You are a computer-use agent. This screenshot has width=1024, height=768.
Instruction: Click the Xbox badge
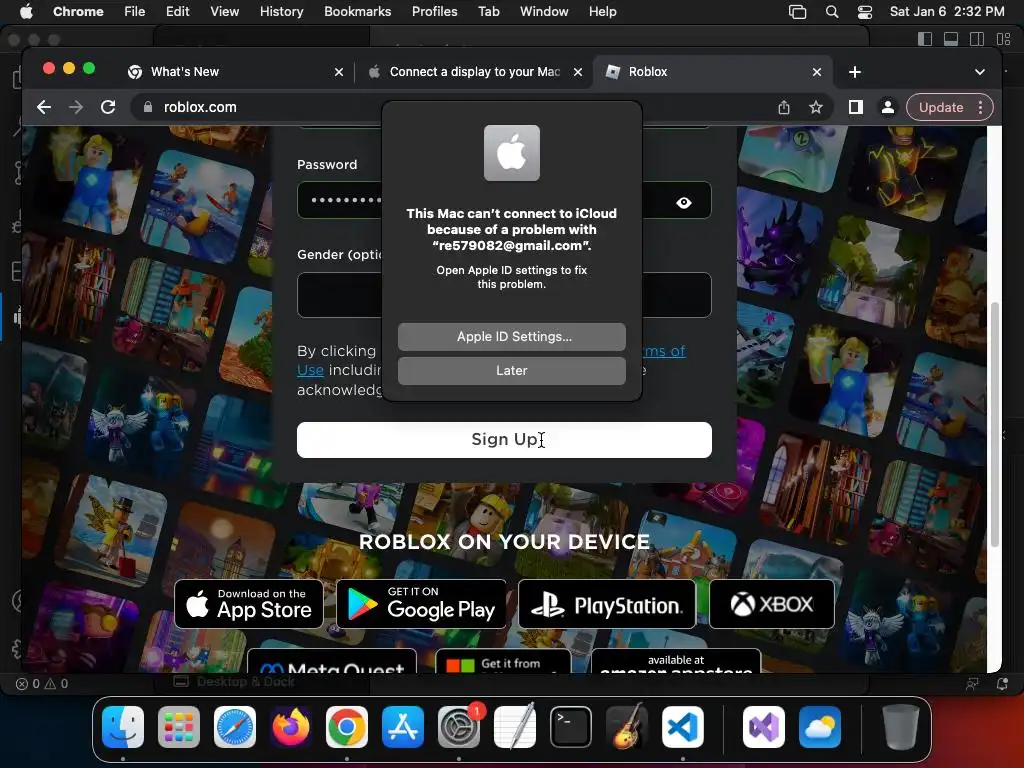tap(772, 604)
